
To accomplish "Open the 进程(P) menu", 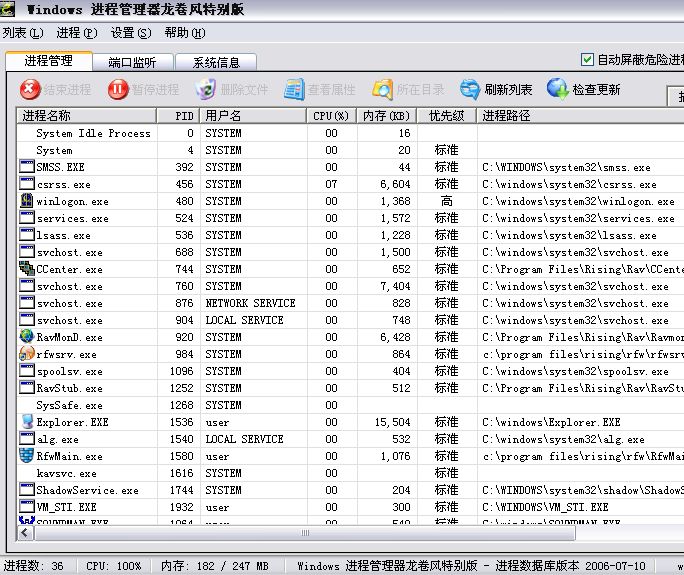I will click(77, 33).
